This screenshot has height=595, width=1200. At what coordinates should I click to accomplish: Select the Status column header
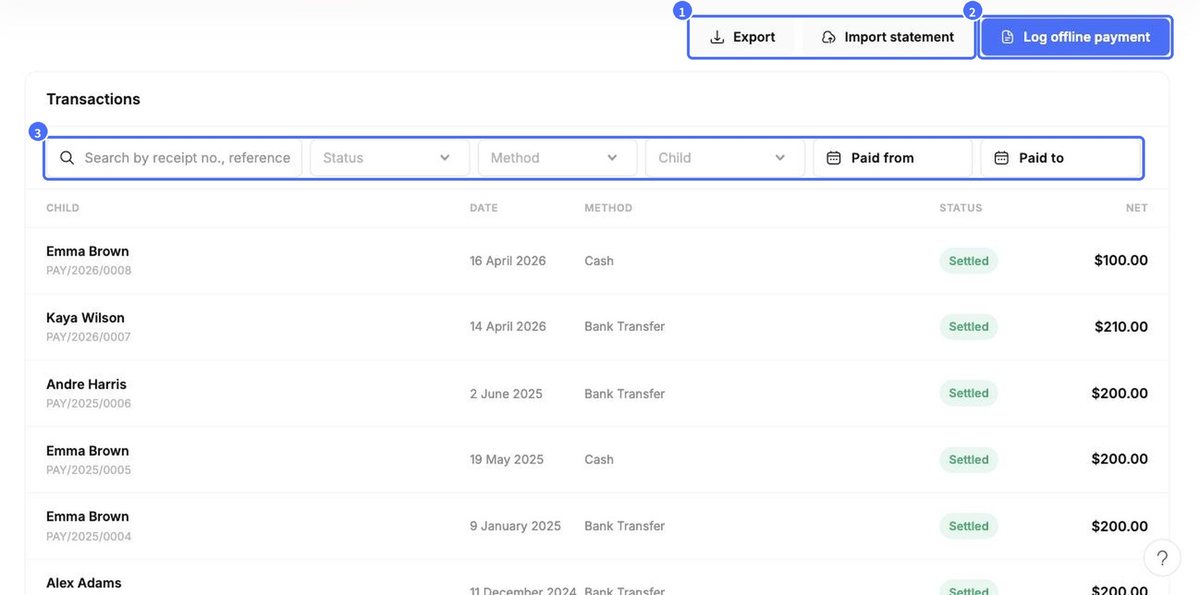pos(961,208)
